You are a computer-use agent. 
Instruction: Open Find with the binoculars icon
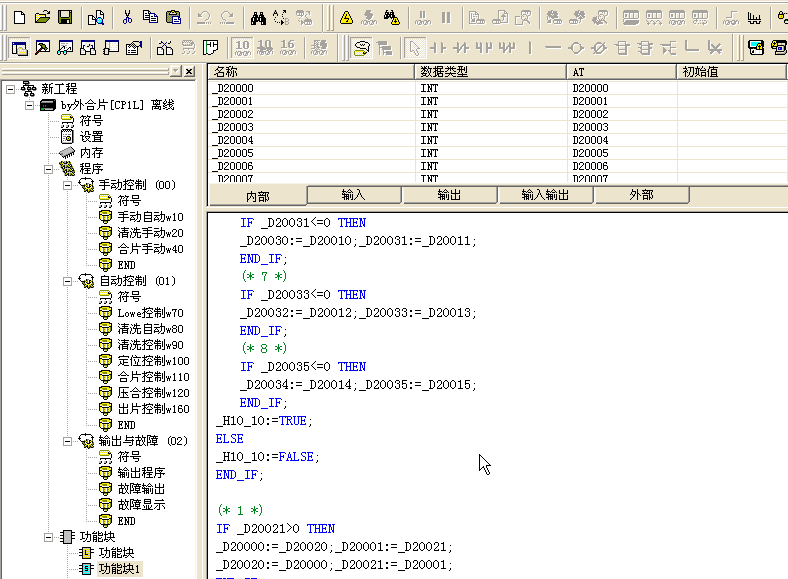258,19
